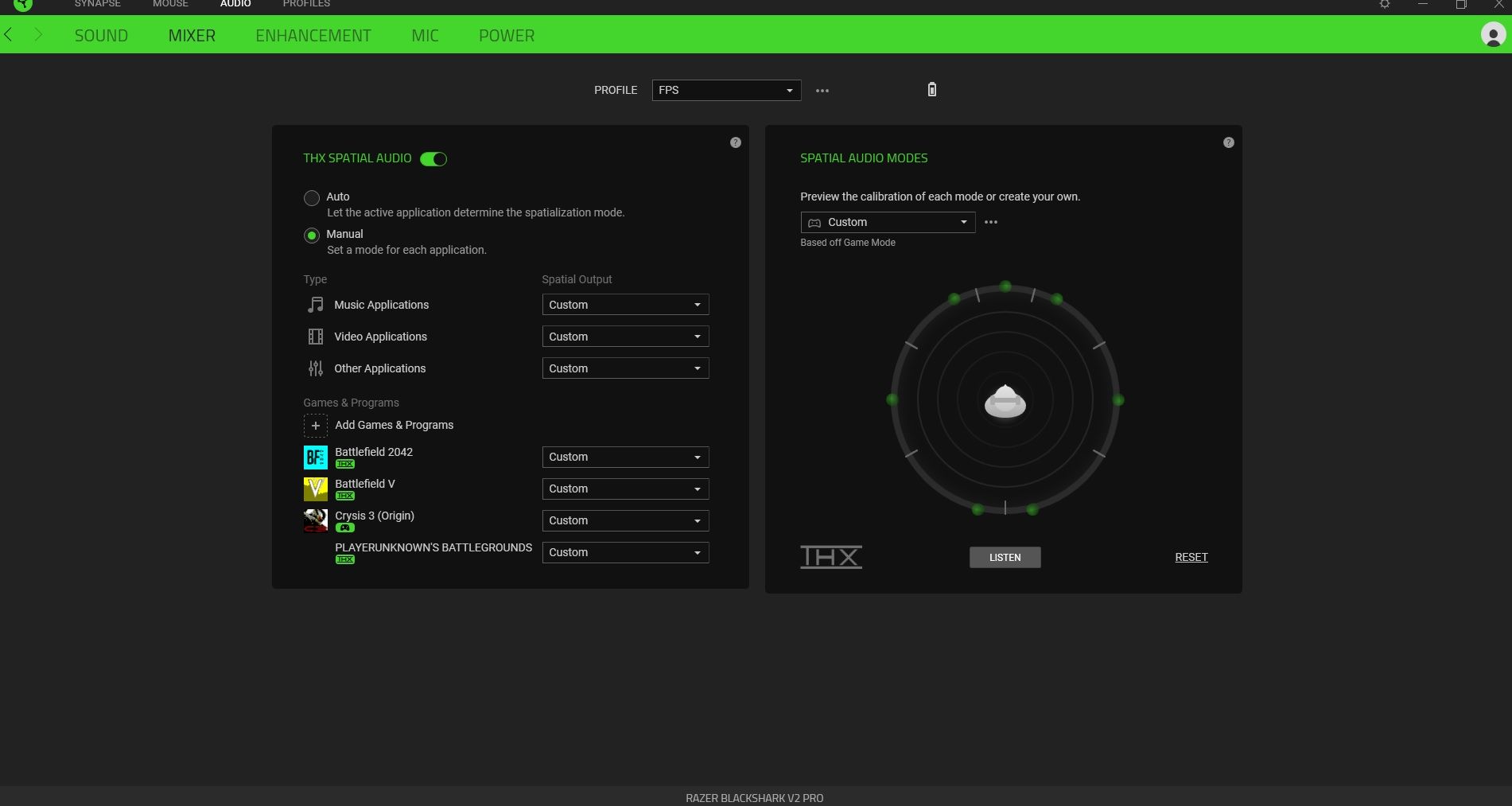Open Battlefield 2042 spatial output dropdown
Image resolution: width=1512 pixels, height=806 pixels.
click(625, 457)
